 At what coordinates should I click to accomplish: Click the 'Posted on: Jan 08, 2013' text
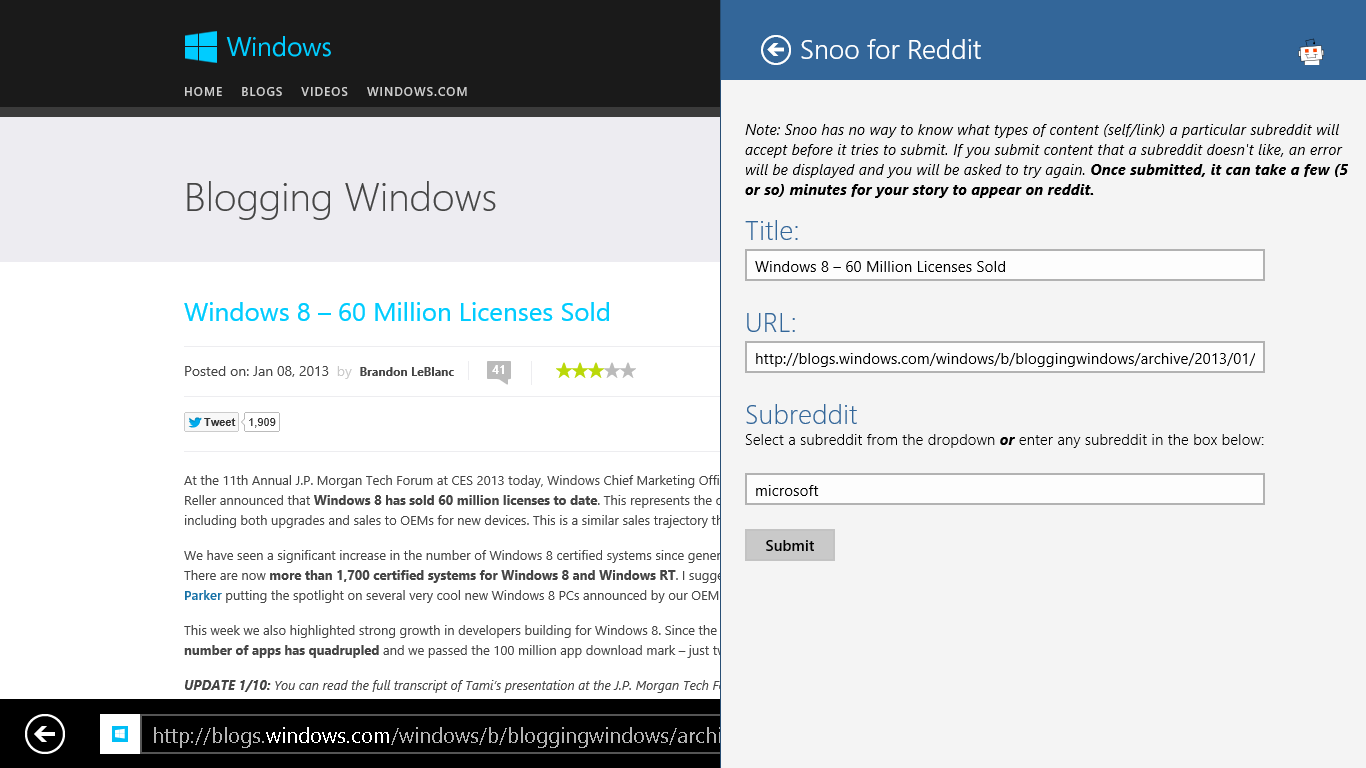pos(256,371)
